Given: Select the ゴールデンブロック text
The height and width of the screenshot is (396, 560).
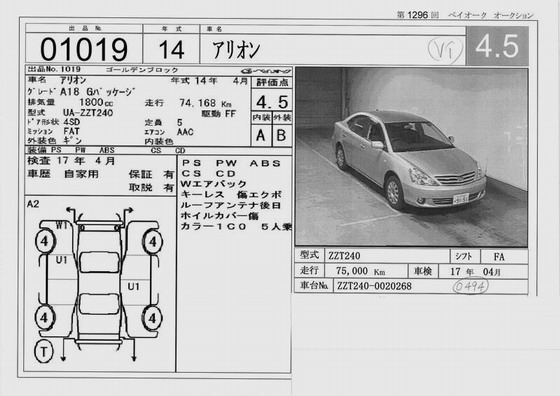Looking at the screenshot, I should click(142, 70).
